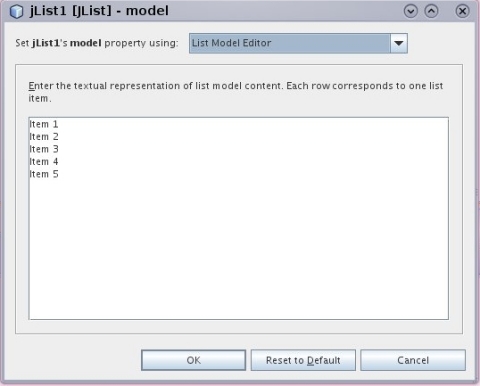Viewport: 480px width, 386px height.
Task: Click after the number in Item 1
Action: point(59,124)
